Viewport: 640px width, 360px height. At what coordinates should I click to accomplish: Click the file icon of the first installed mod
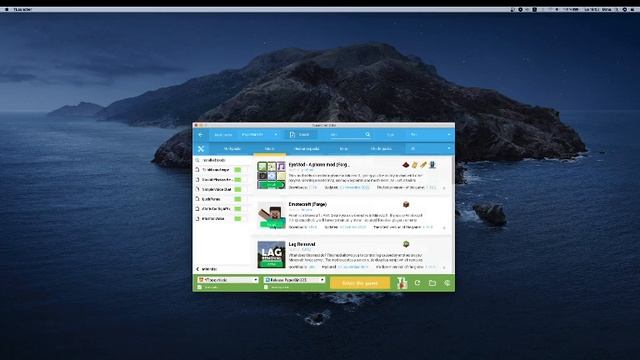(198, 169)
